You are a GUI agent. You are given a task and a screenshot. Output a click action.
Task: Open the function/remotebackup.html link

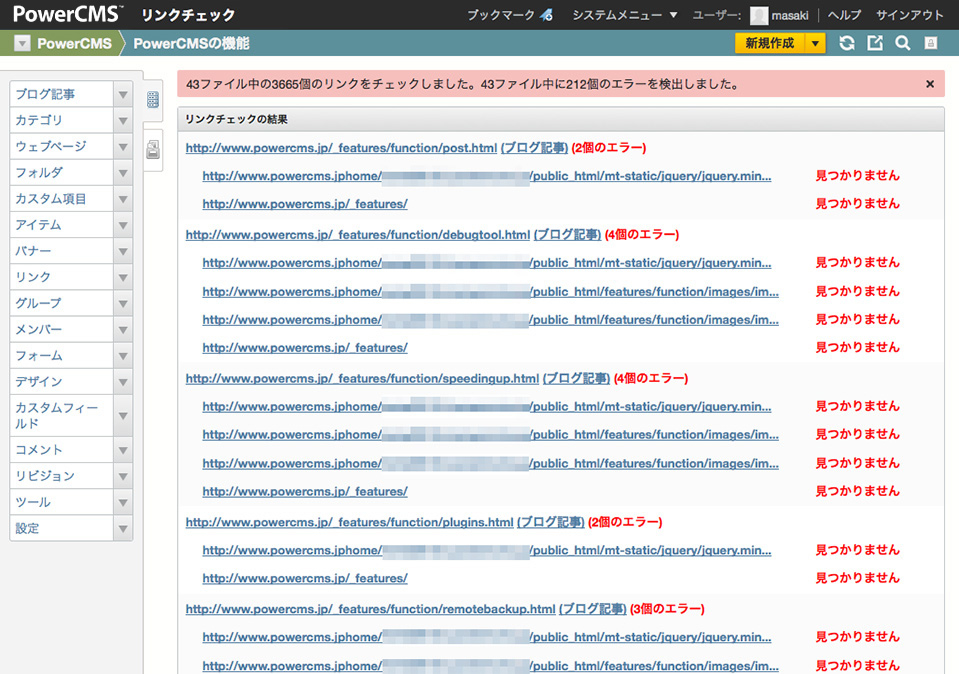[x=371, y=609]
